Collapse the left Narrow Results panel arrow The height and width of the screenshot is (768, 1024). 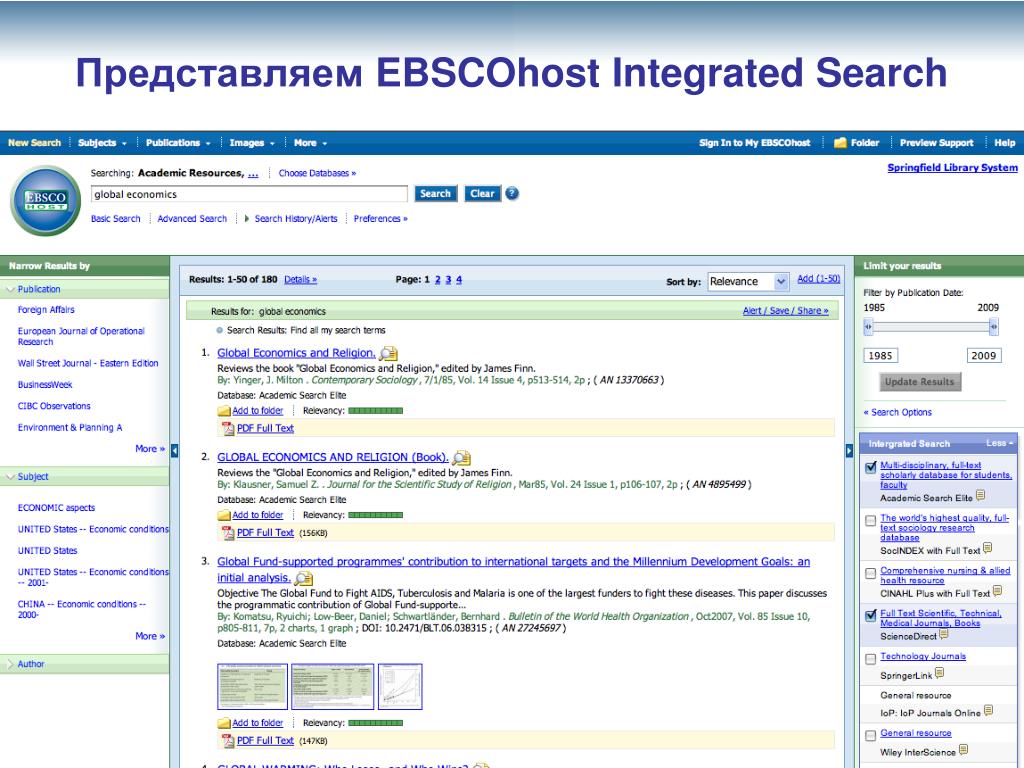[x=174, y=450]
